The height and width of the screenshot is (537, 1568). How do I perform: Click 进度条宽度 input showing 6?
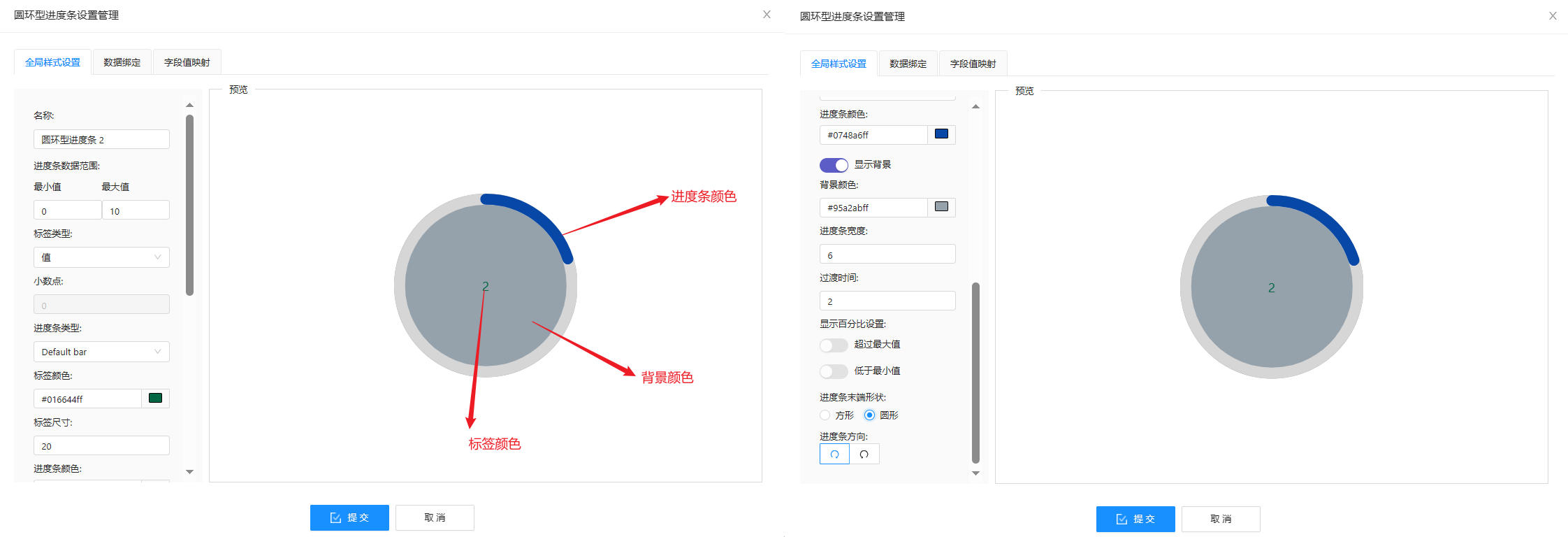[887, 255]
